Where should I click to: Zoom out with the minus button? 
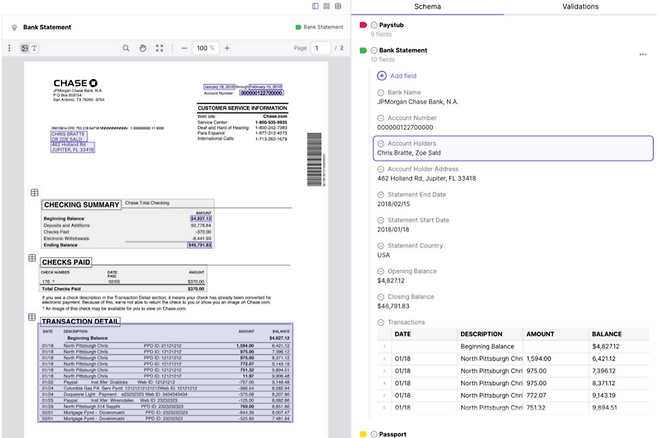point(185,48)
